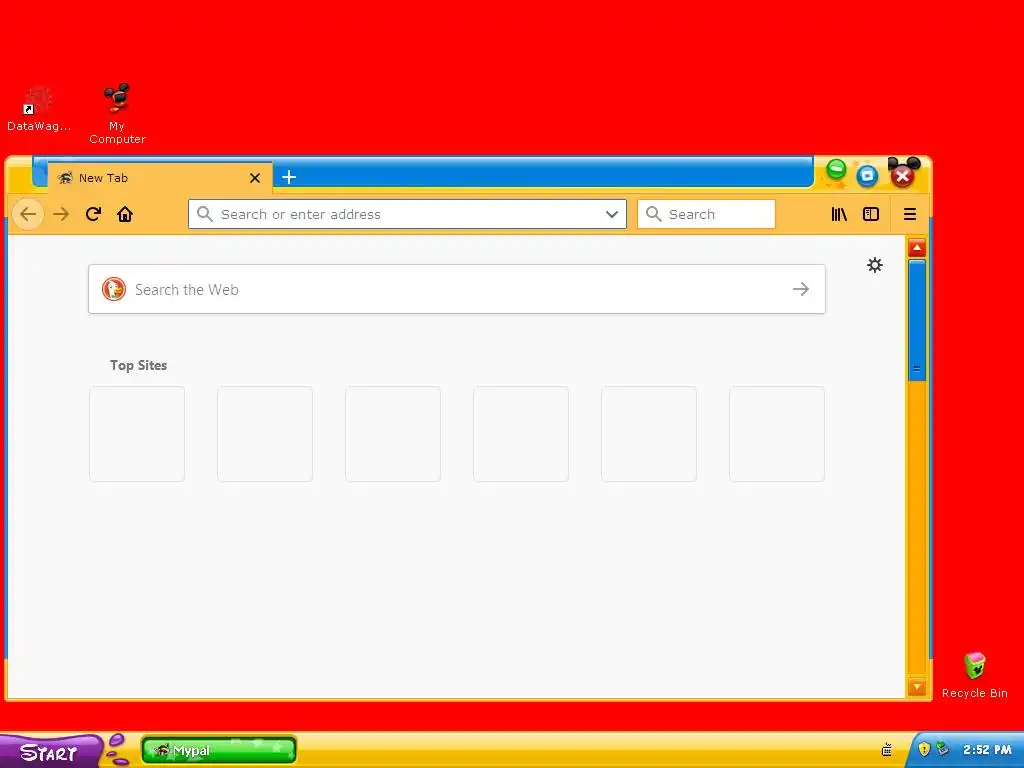Click the Top Sites heading
The height and width of the screenshot is (768, 1024).
point(138,365)
